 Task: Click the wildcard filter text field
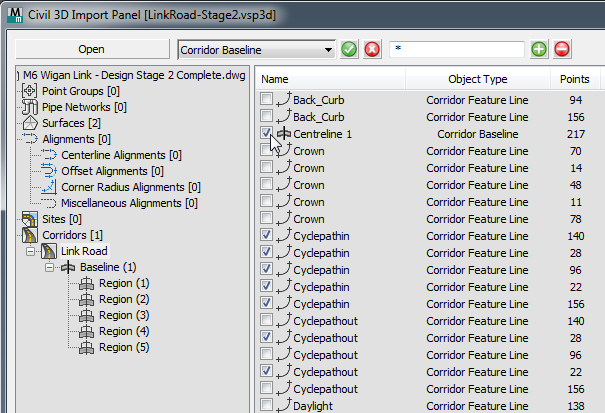457,49
